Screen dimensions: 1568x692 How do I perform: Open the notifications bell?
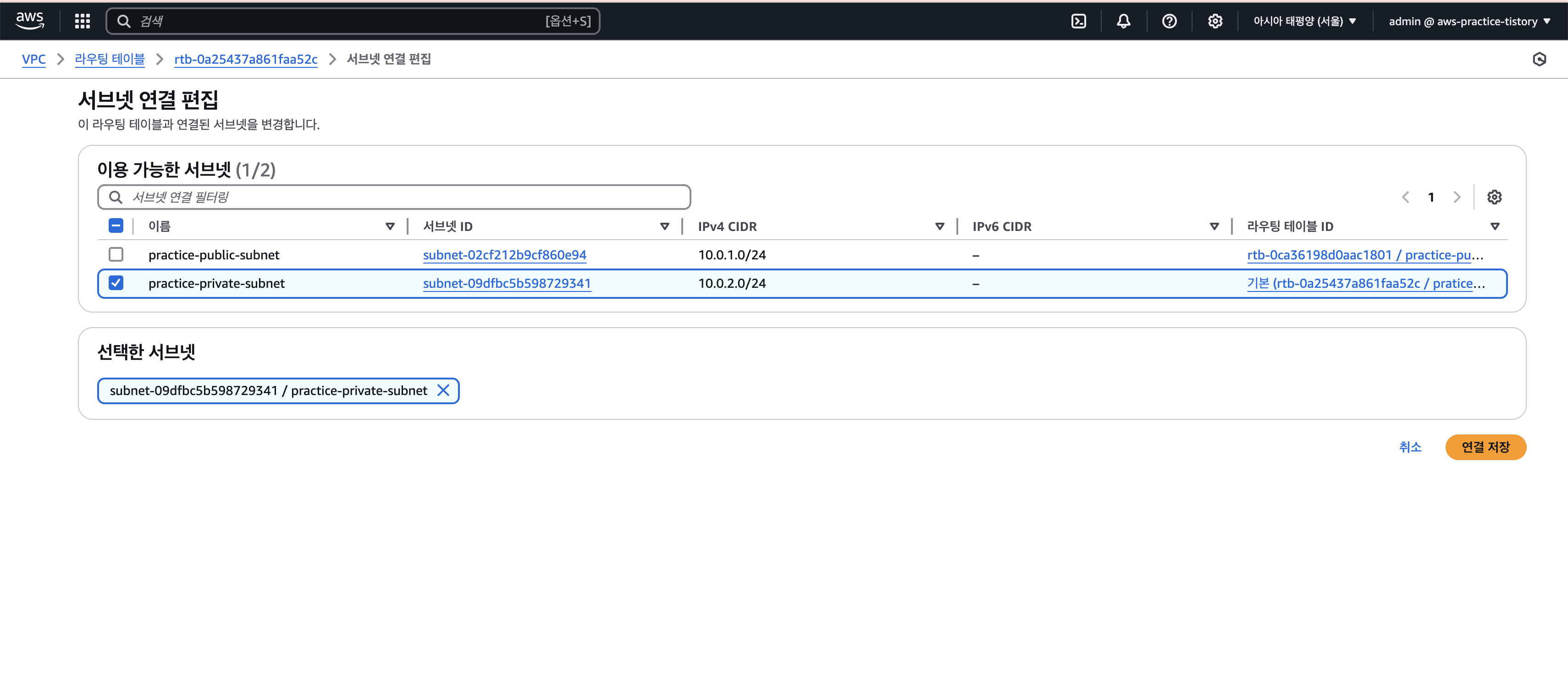pyautogui.click(x=1123, y=21)
